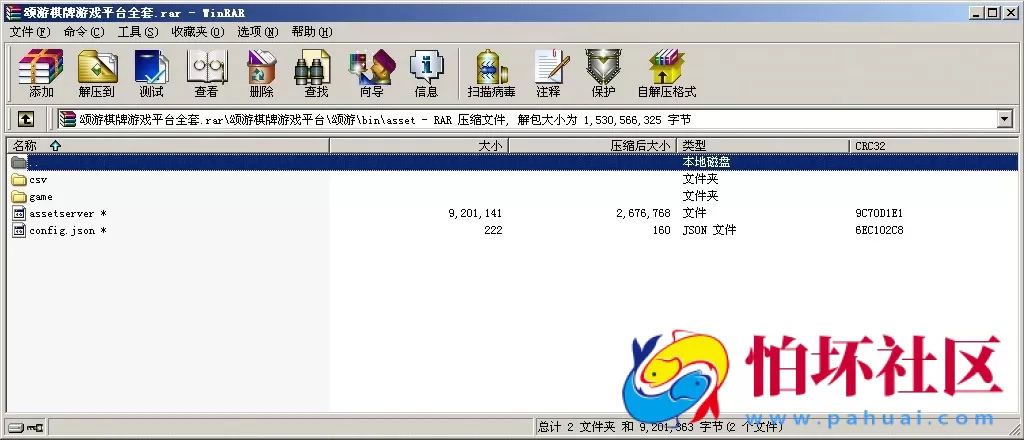The image size is (1024, 440).
Task: Click size value 222 of config.json
Action: pos(493,230)
